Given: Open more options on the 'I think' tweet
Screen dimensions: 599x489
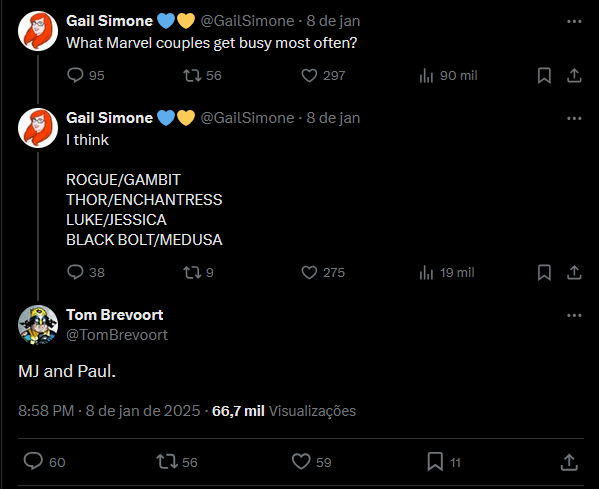Looking at the screenshot, I should point(574,118).
